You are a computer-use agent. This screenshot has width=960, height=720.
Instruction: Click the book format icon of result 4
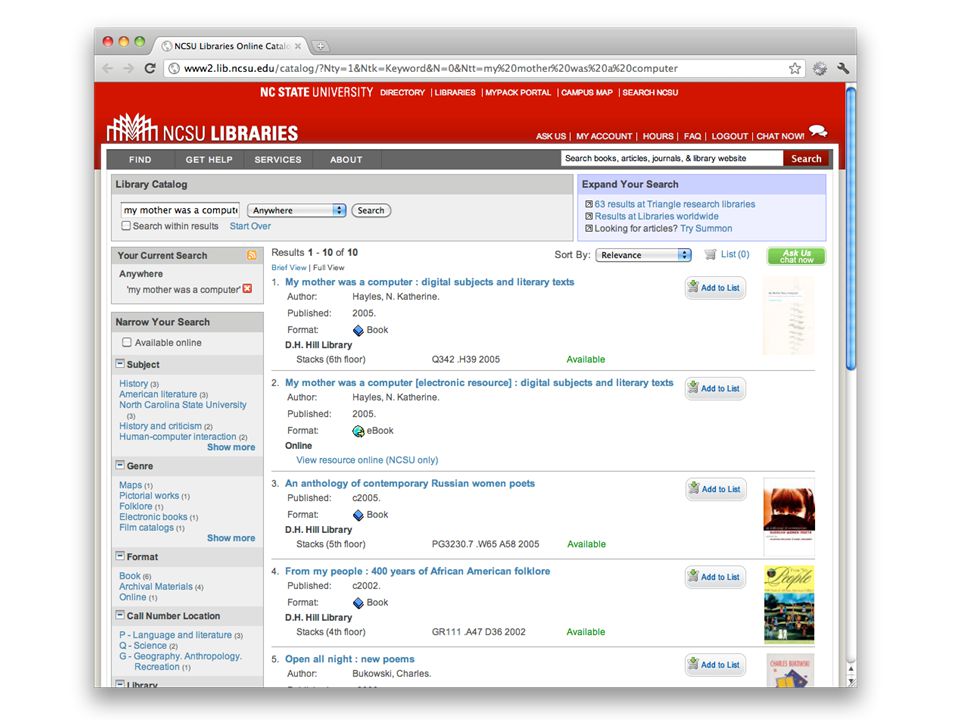pyautogui.click(x=358, y=603)
